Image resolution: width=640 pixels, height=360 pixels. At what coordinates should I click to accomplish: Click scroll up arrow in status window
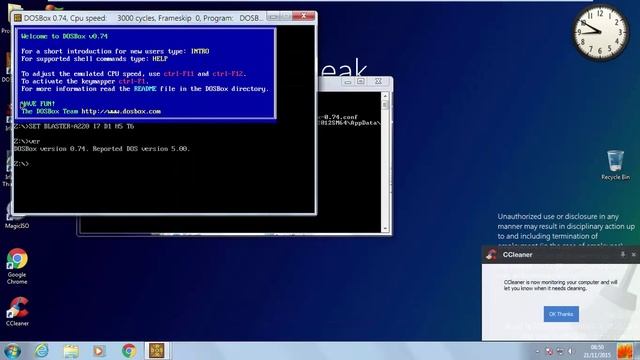(385, 96)
